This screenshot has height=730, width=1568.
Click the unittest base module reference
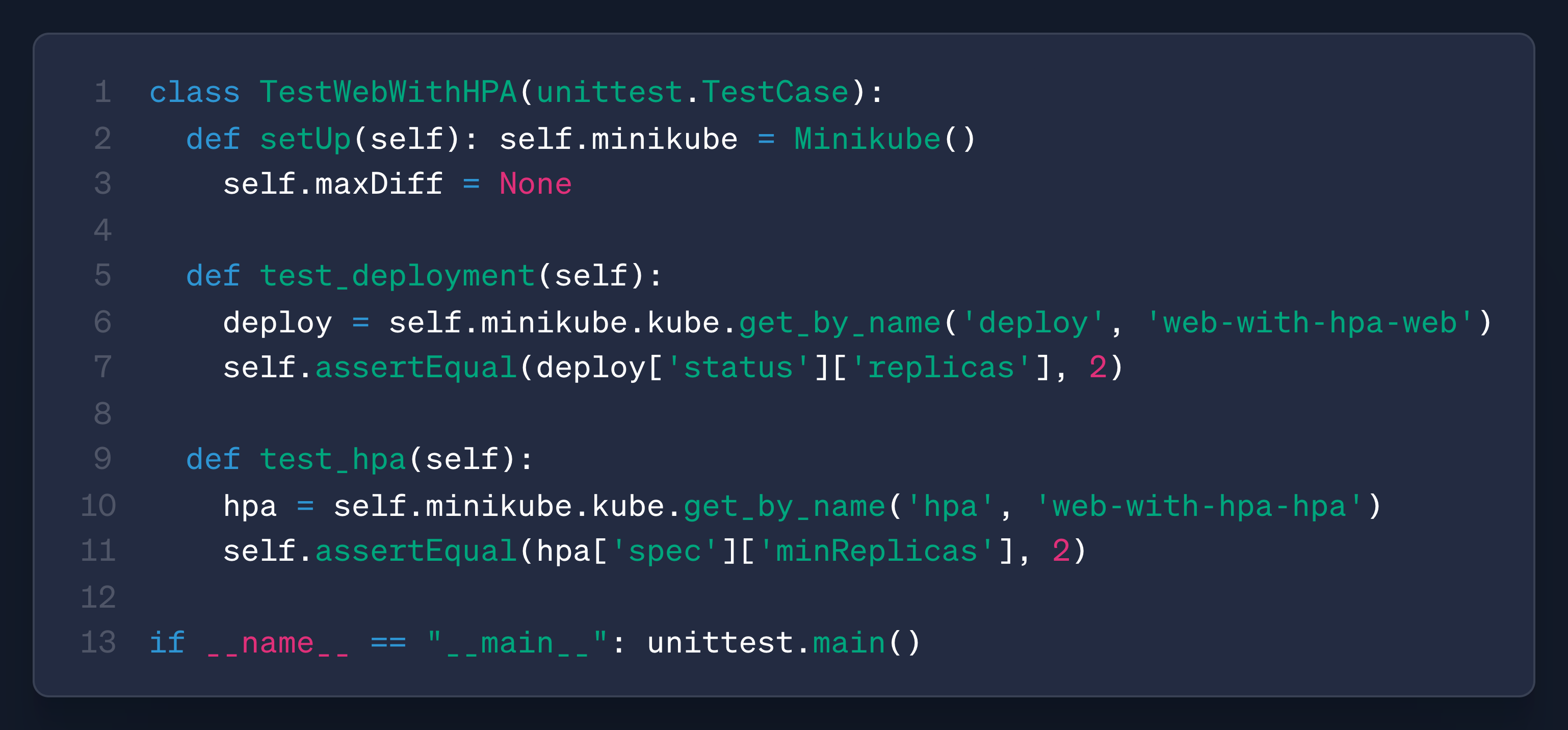click(609, 93)
